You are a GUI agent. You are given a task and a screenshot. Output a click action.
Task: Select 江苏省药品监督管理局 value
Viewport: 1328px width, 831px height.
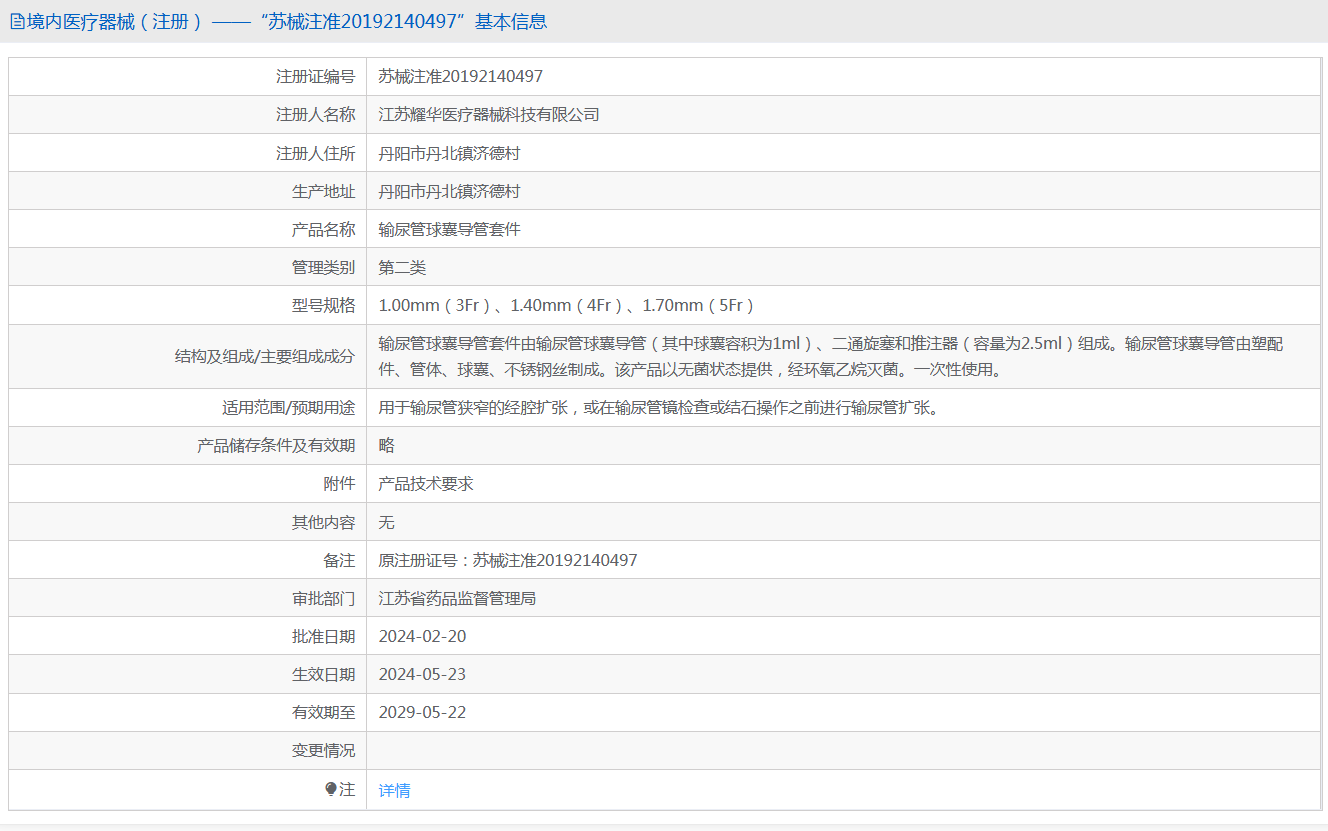[x=457, y=598]
